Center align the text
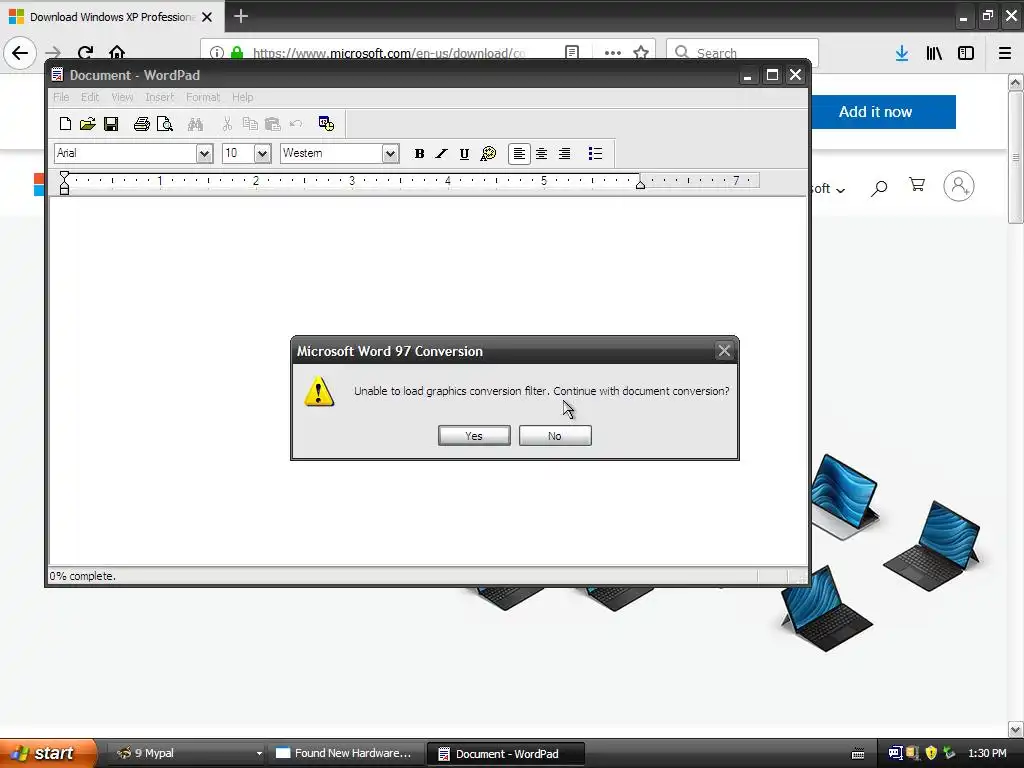Image resolution: width=1024 pixels, height=768 pixels. [542, 153]
